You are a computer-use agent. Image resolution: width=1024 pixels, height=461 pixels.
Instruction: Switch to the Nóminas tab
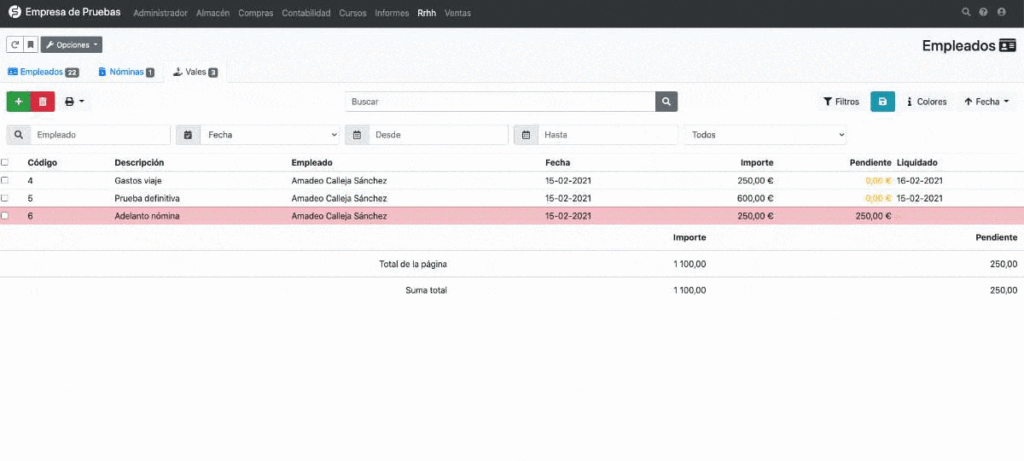click(x=126, y=72)
